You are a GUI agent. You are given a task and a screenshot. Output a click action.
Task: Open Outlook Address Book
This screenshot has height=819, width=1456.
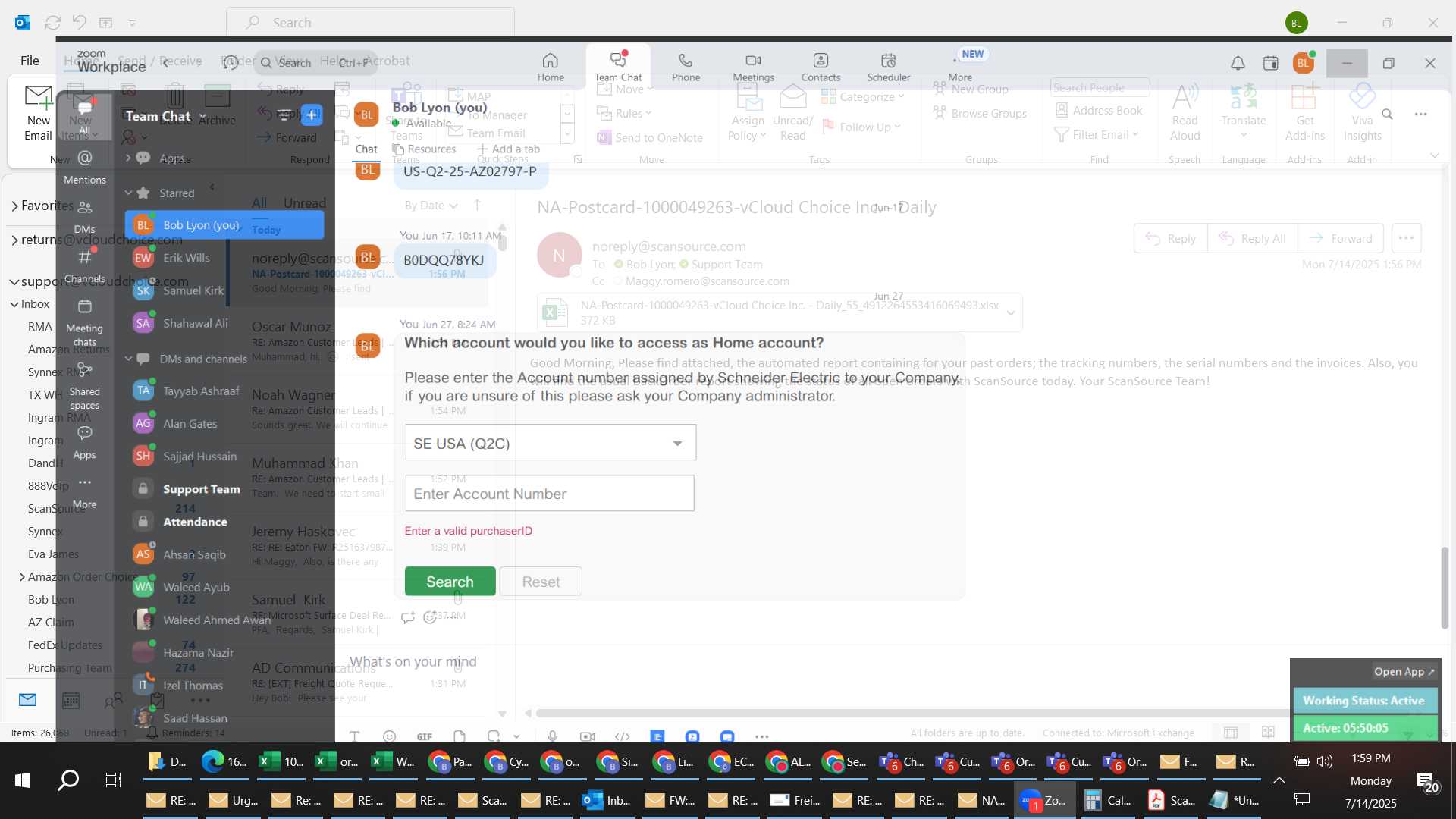coord(1099,111)
